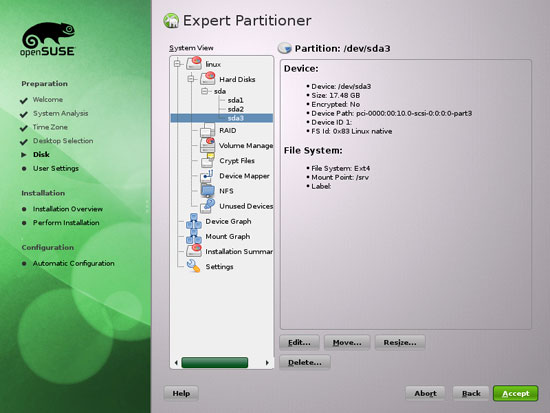The image size is (550, 413).
Task: Click System Analysis step in sidebar
Action: pyautogui.click(x=60, y=113)
